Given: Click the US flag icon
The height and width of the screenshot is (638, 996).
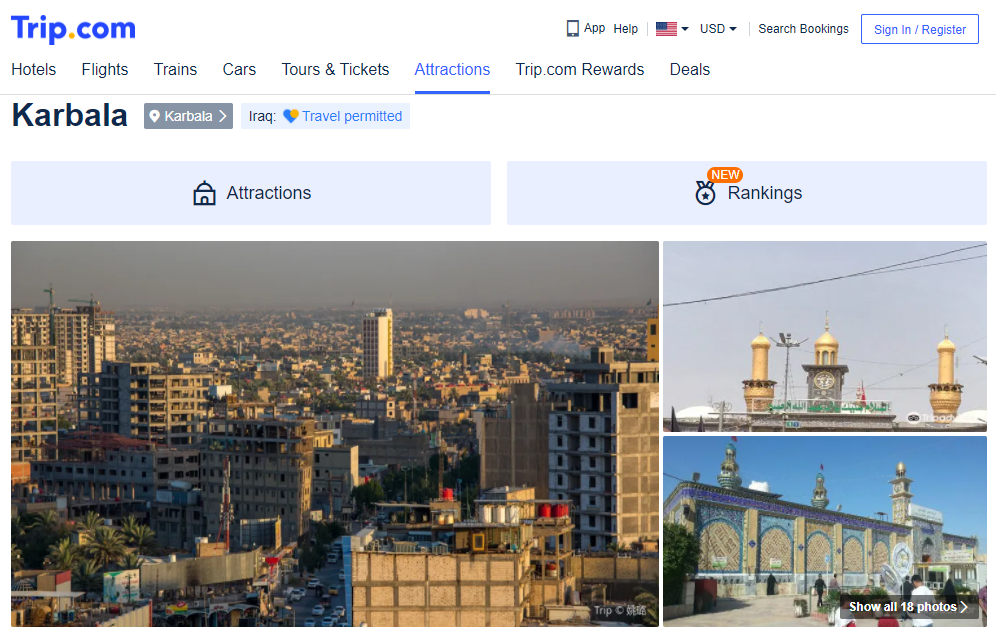Looking at the screenshot, I should 666,29.
